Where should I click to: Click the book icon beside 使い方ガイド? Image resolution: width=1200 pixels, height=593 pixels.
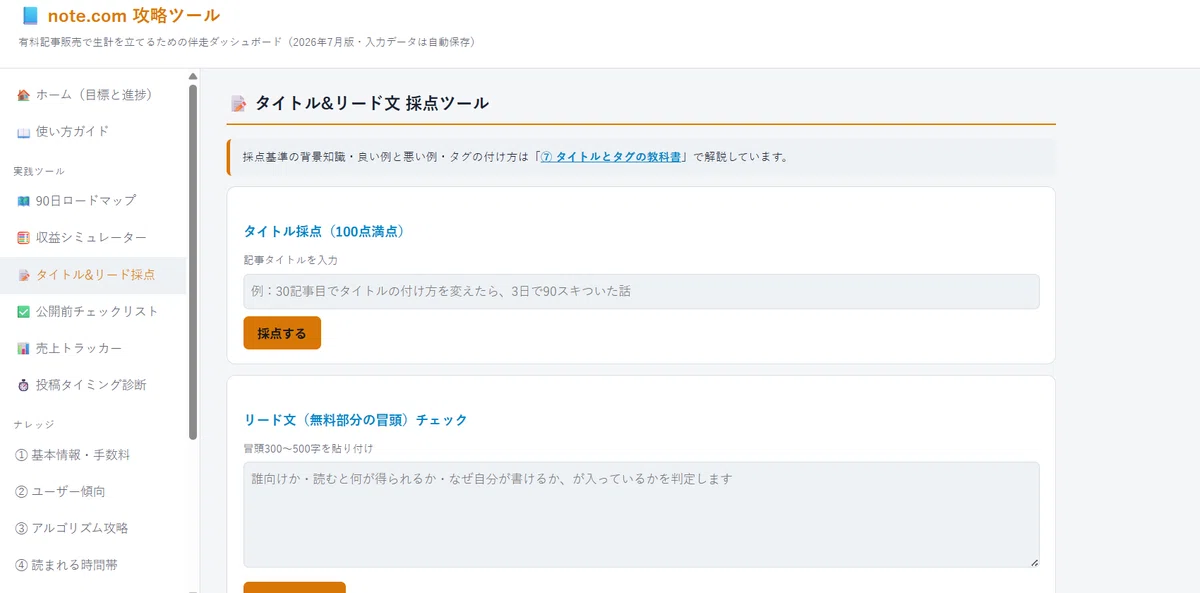click(x=23, y=132)
